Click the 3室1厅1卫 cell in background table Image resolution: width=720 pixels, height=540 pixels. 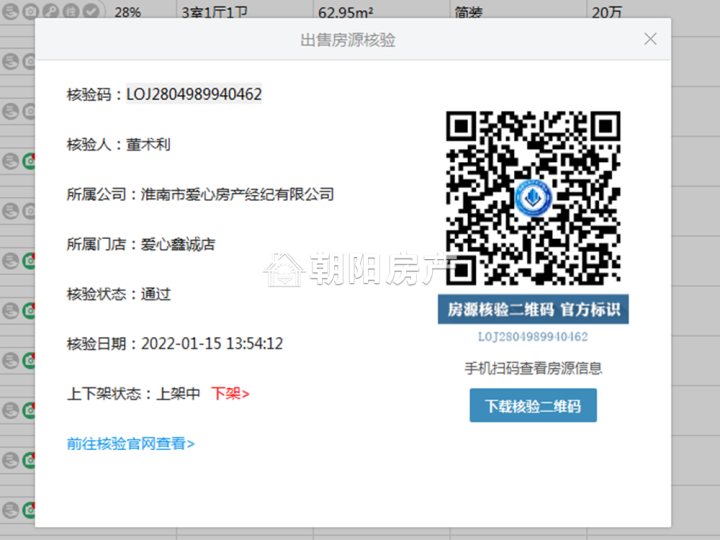[214, 12]
